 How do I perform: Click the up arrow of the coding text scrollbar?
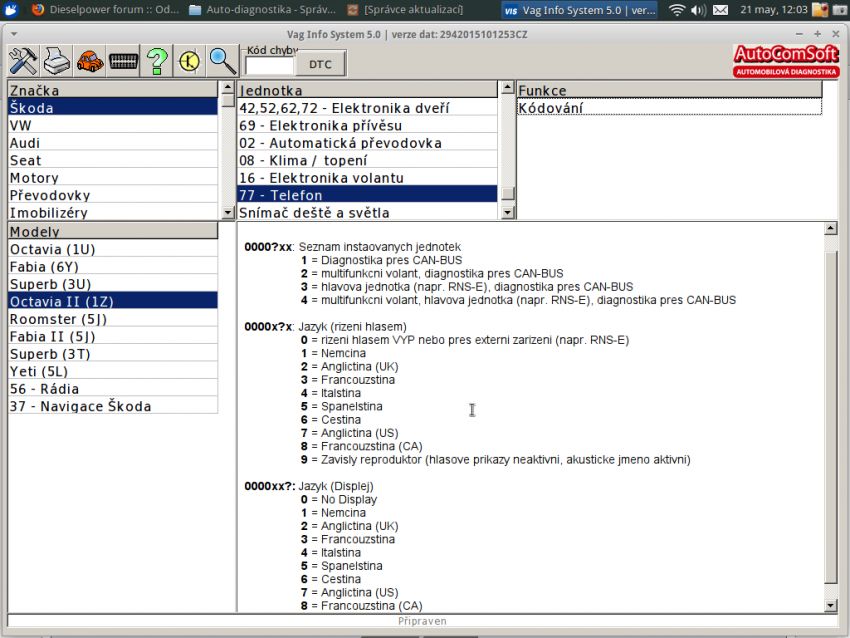coord(830,228)
